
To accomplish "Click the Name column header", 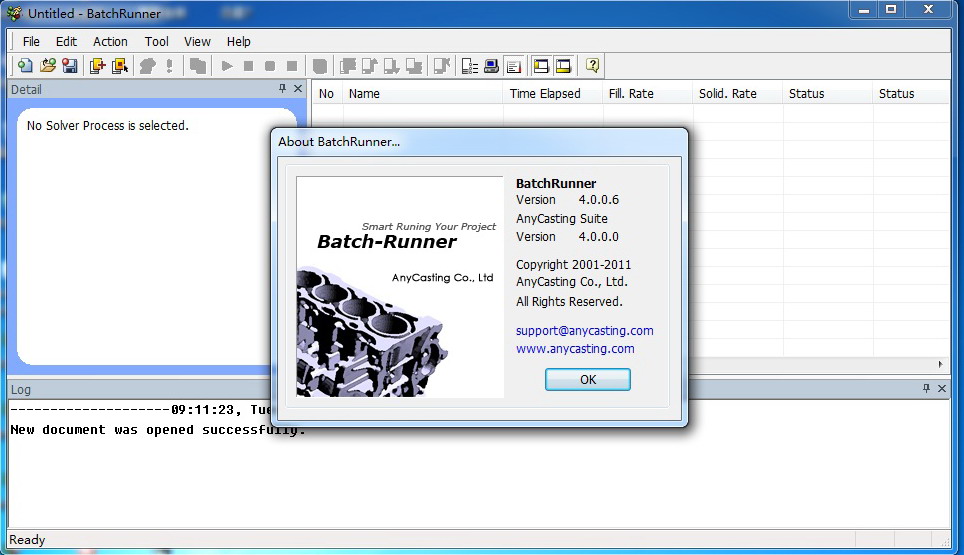I will tap(422, 93).
